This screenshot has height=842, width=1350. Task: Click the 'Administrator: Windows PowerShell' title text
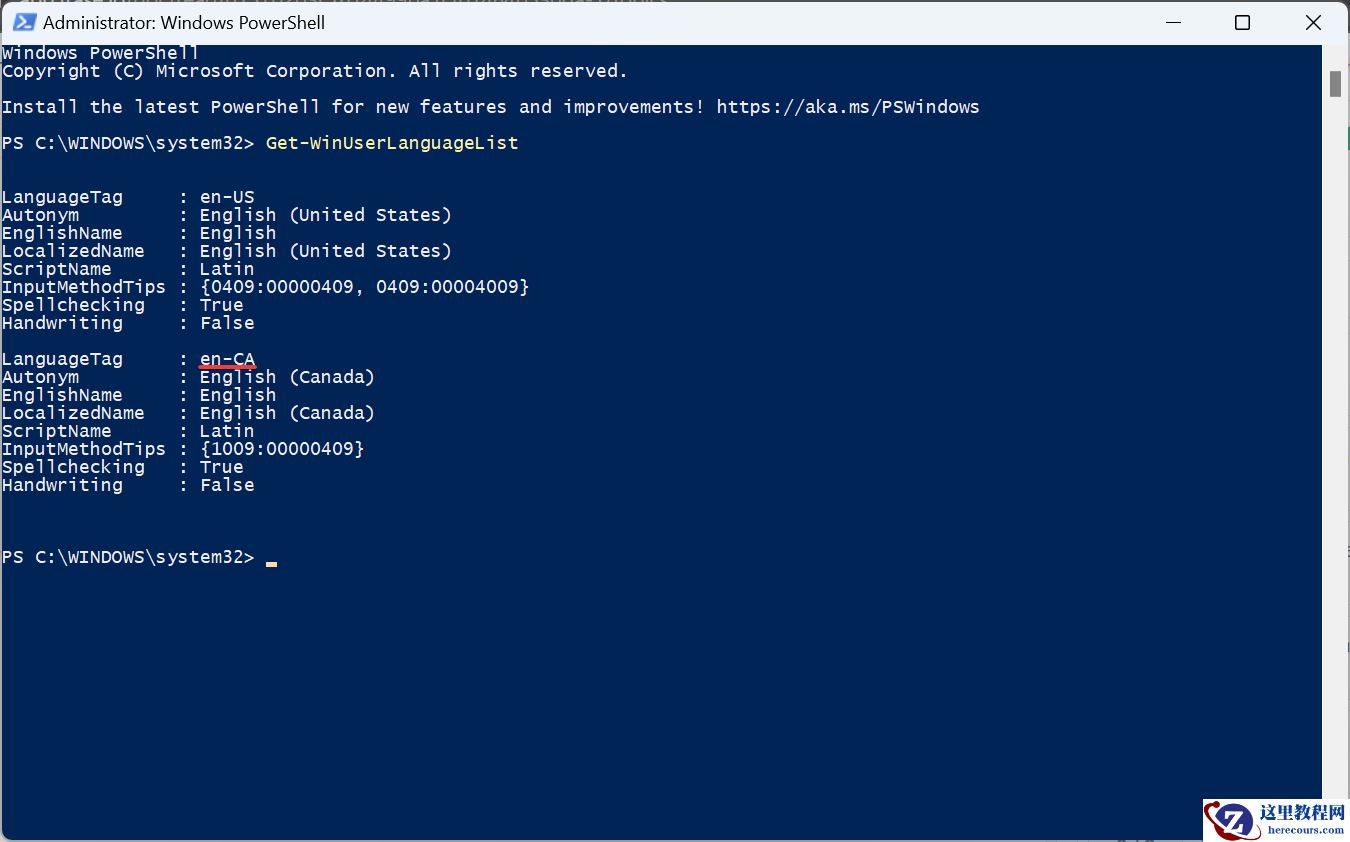click(x=184, y=22)
